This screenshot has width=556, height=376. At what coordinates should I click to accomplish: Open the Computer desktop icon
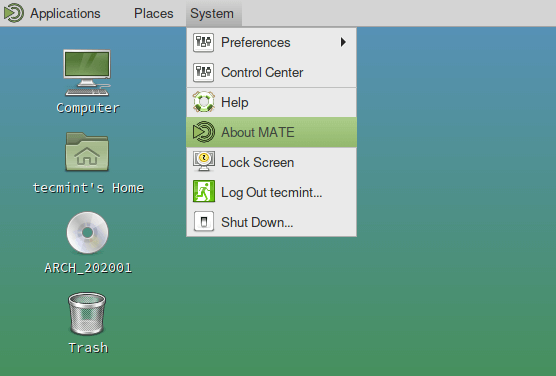point(87,73)
